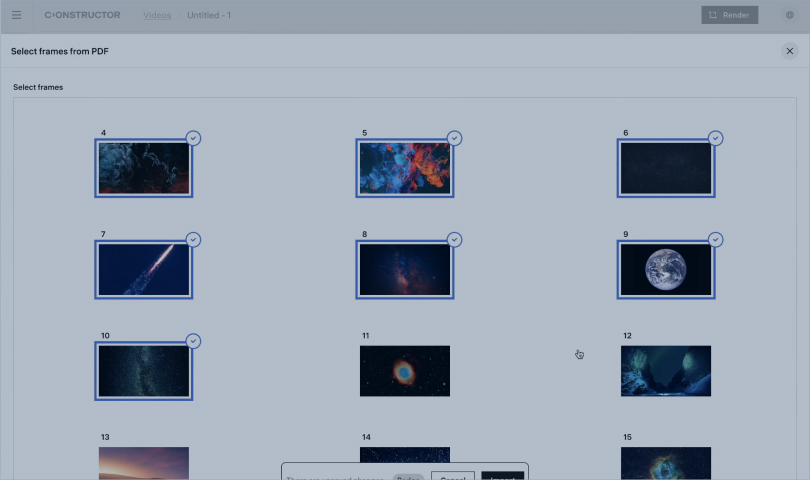The height and width of the screenshot is (480, 810).
Task: Select frame 14 starfield thumbnail
Action: point(404,454)
